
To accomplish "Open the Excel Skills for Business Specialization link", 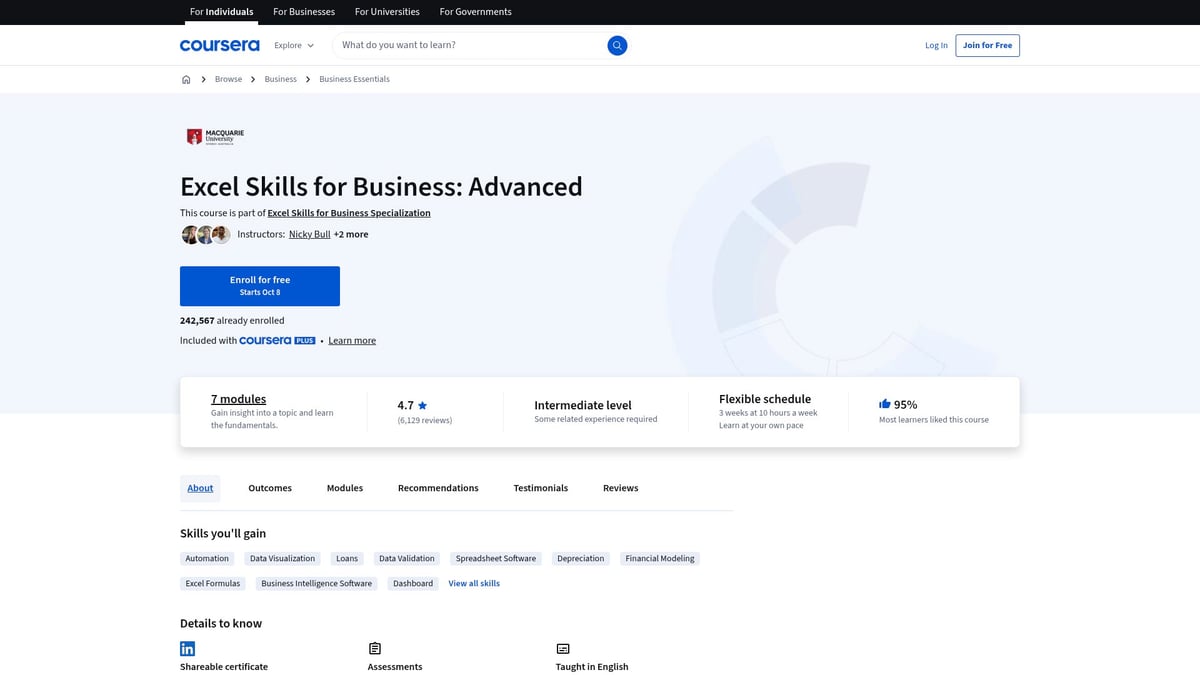I will (x=348, y=212).
